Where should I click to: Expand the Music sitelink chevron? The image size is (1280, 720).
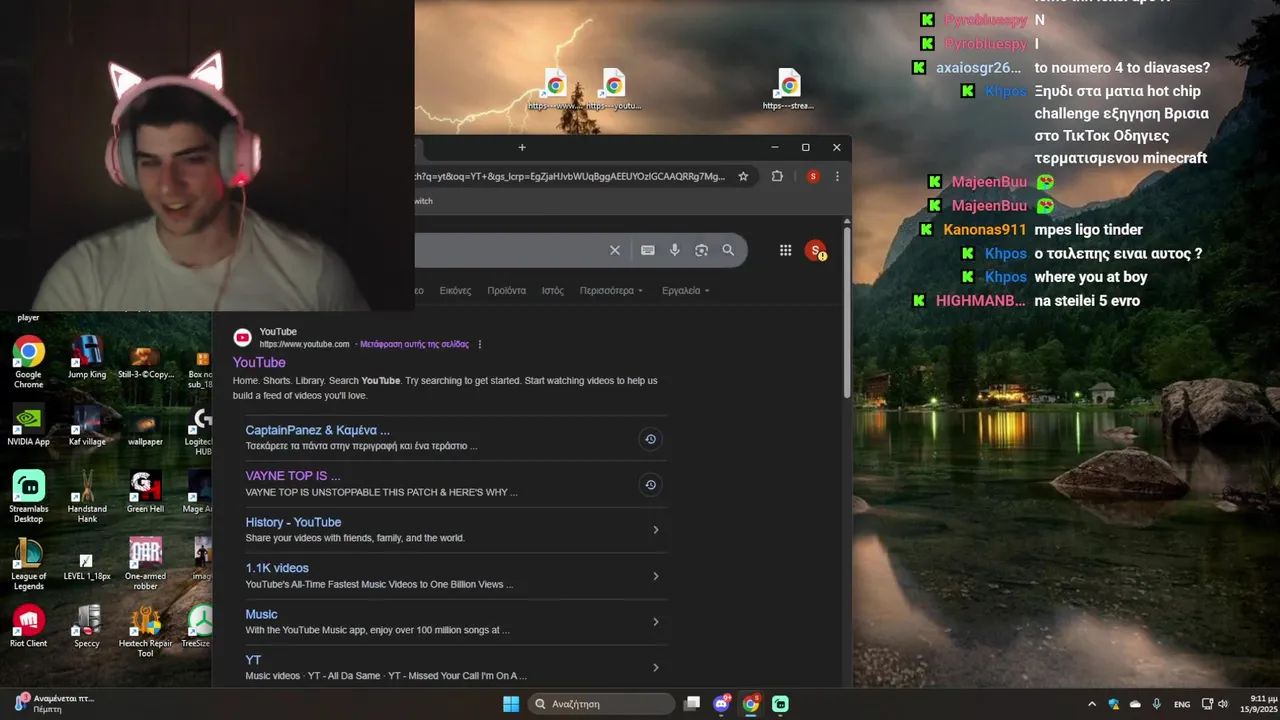click(x=656, y=622)
